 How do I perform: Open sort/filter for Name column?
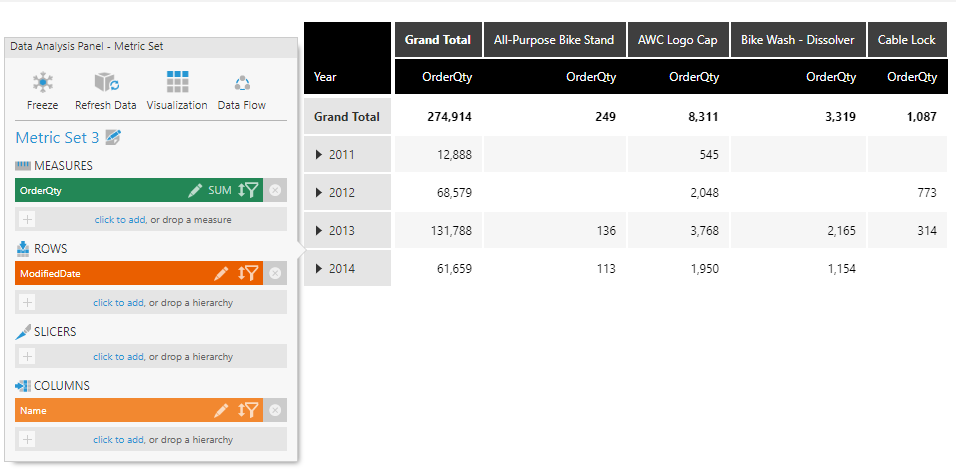(248, 410)
